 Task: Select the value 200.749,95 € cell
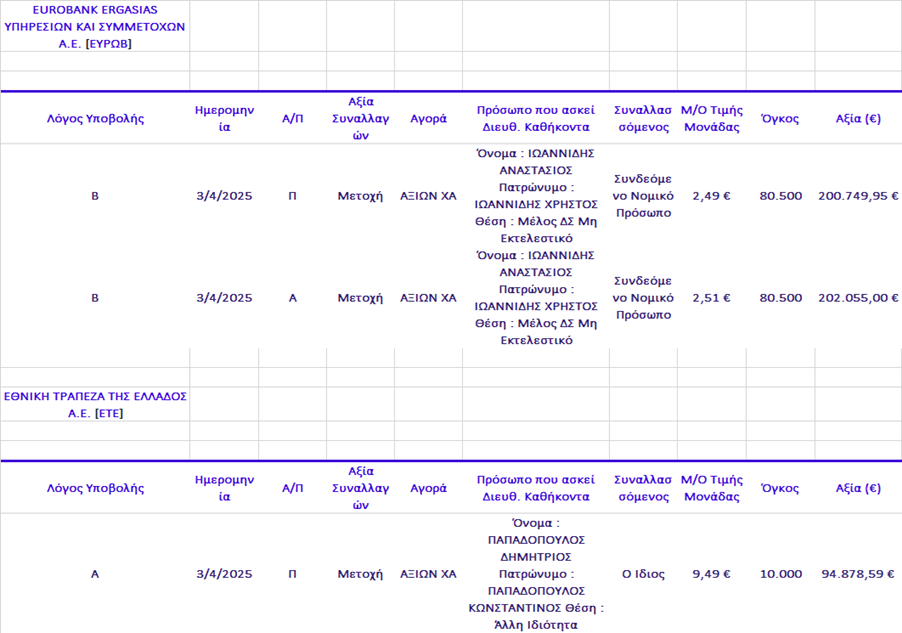coord(858,196)
